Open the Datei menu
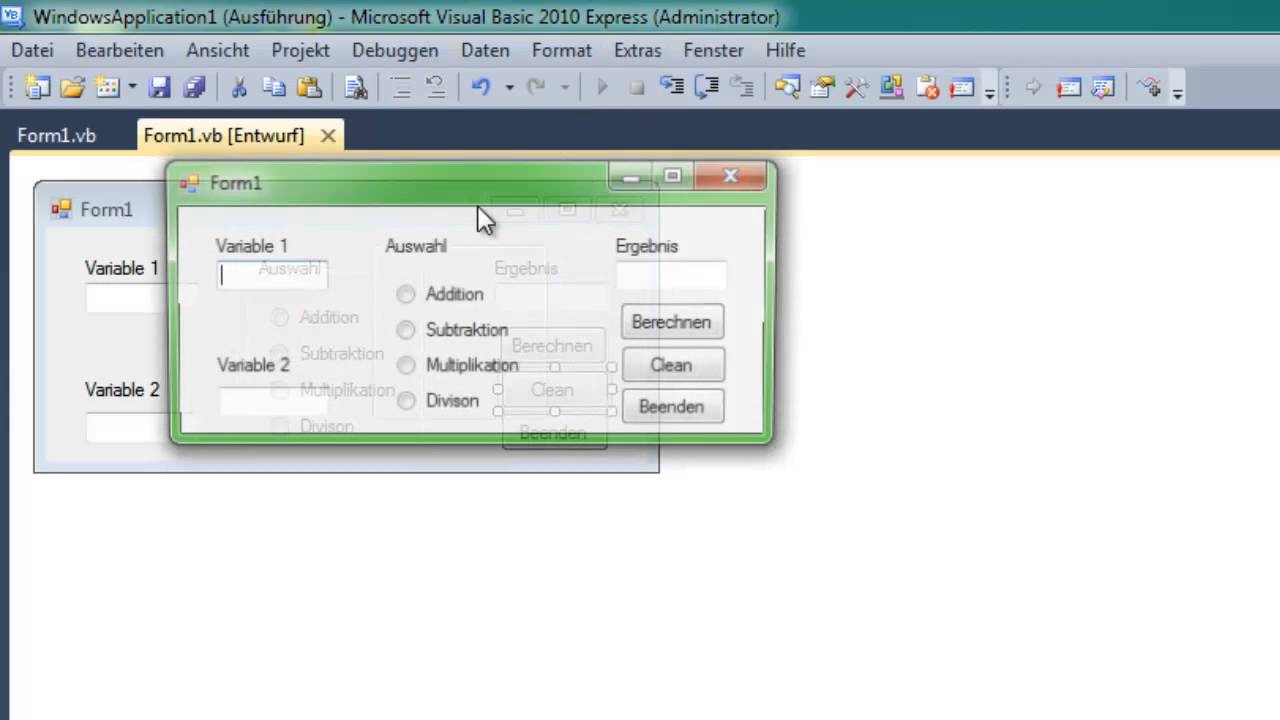 (x=32, y=50)
